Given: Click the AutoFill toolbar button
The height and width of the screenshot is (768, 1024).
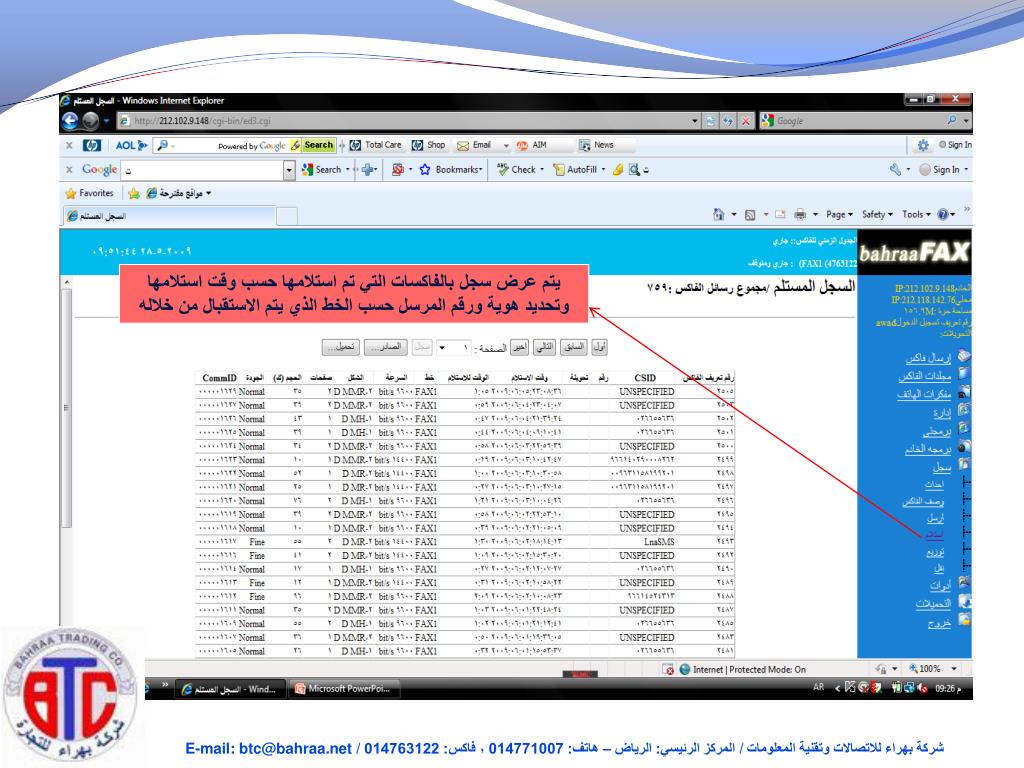Looking at the screenshot, I should point(579,170).
